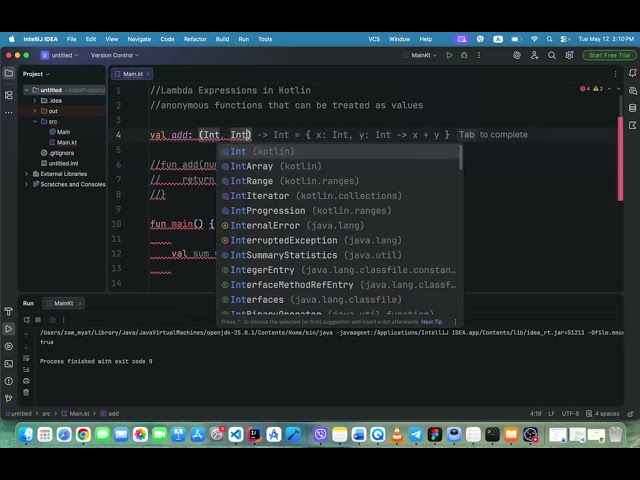Viewport: 640px width, 480px height.
Task: Open the Problems tool window icon
Action: (9, 381)
